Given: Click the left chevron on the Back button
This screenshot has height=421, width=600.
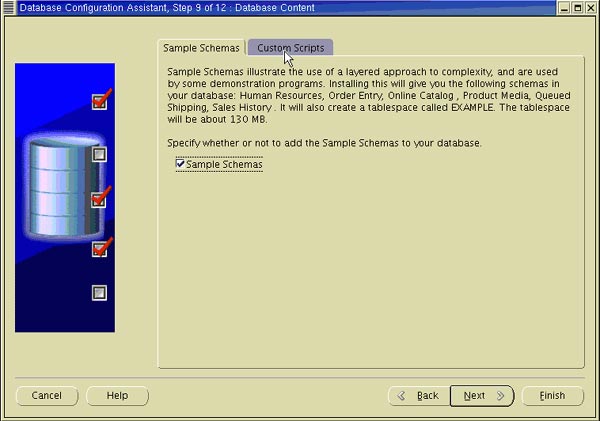Looking at the screenshot, I should [x=401, y=395].
